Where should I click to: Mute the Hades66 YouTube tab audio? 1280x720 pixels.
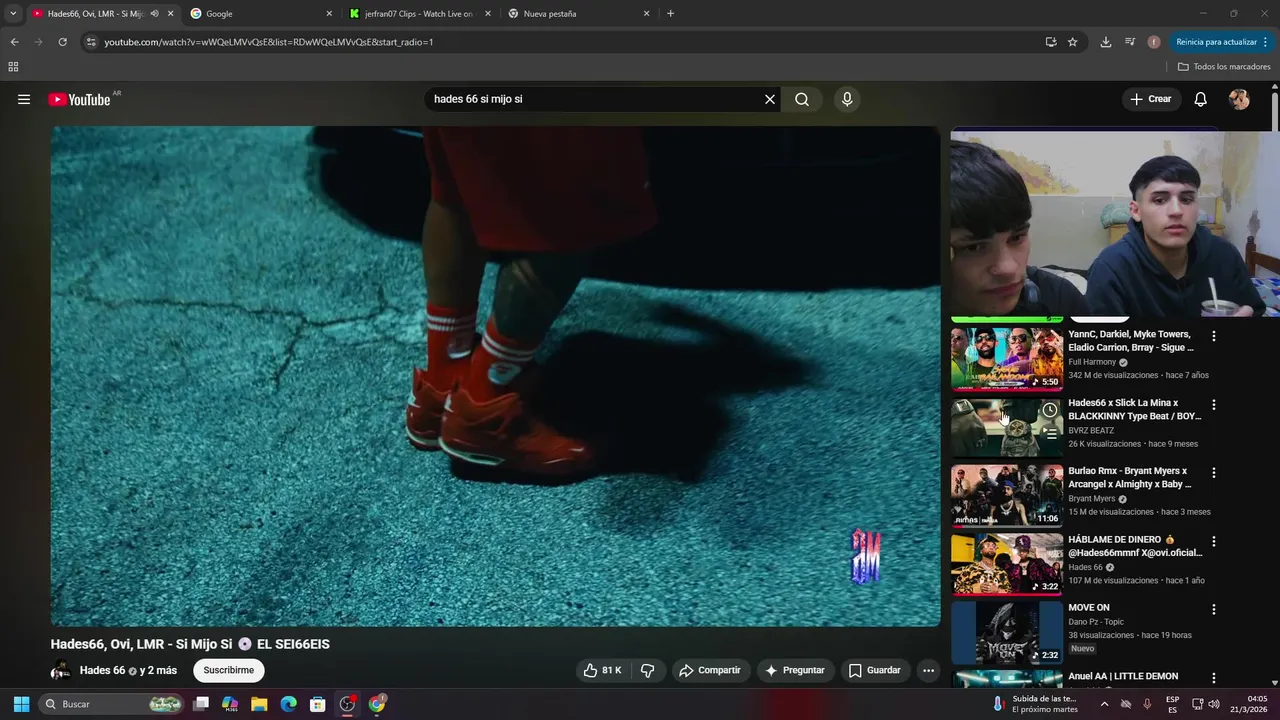(x=154, y=14)
